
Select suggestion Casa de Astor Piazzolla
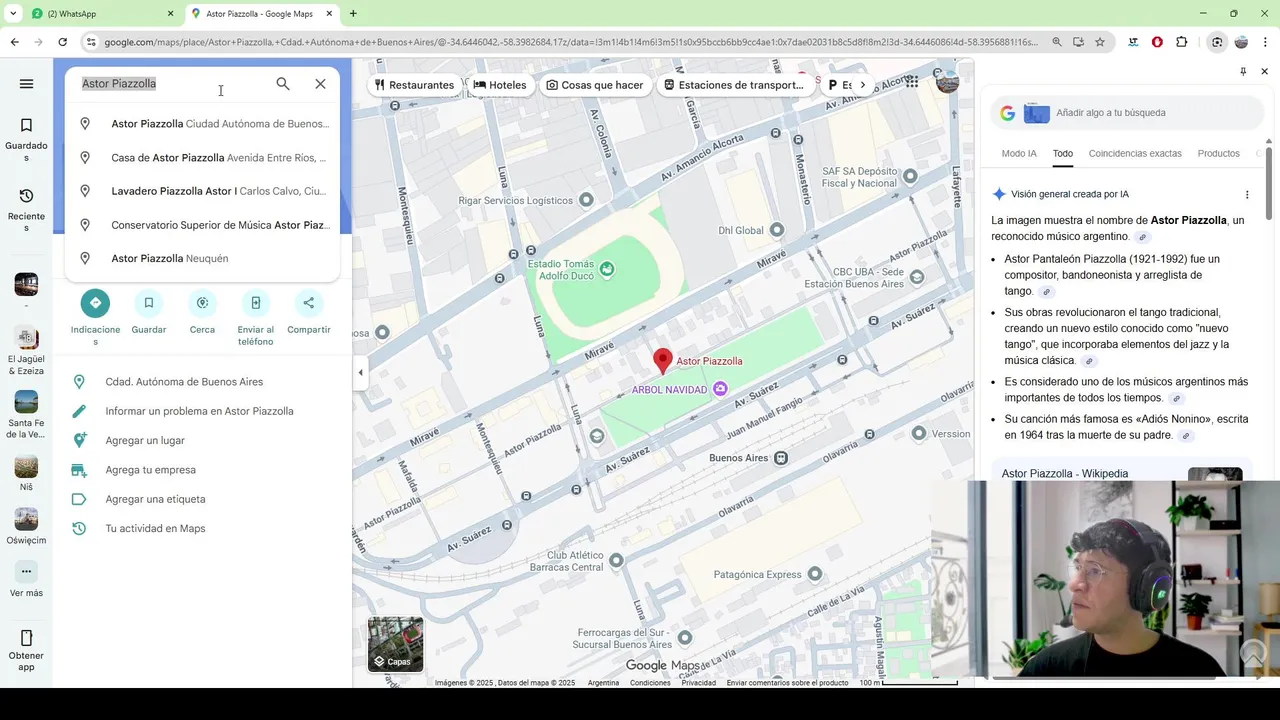202,158
